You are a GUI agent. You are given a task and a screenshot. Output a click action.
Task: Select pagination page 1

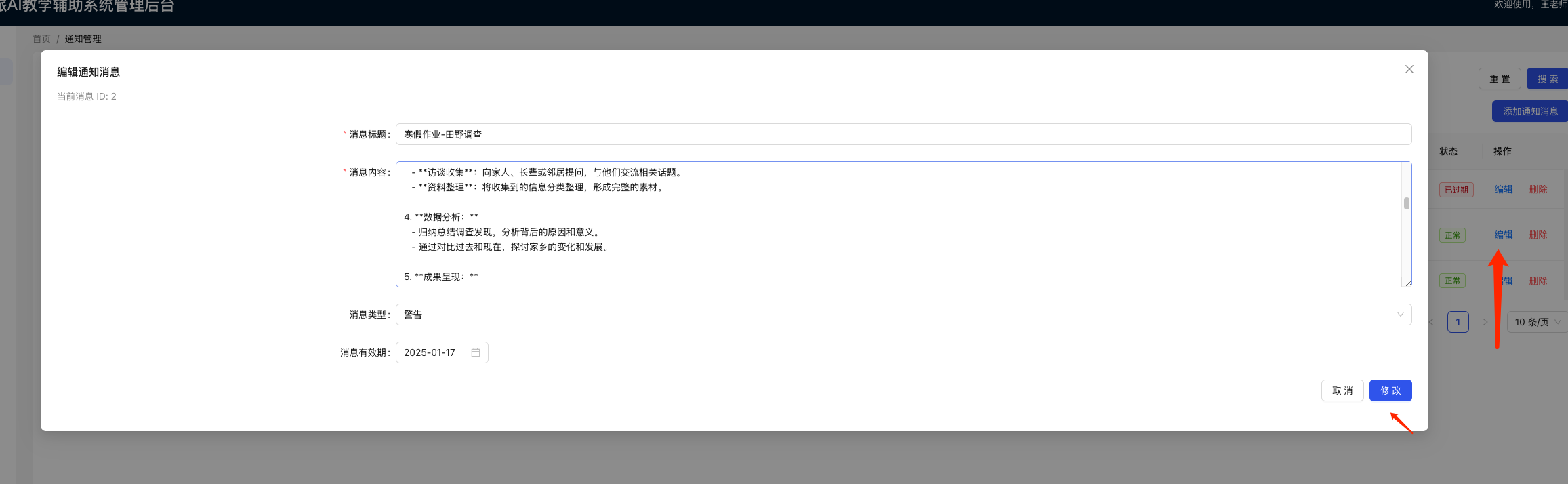pos(1458,322)
